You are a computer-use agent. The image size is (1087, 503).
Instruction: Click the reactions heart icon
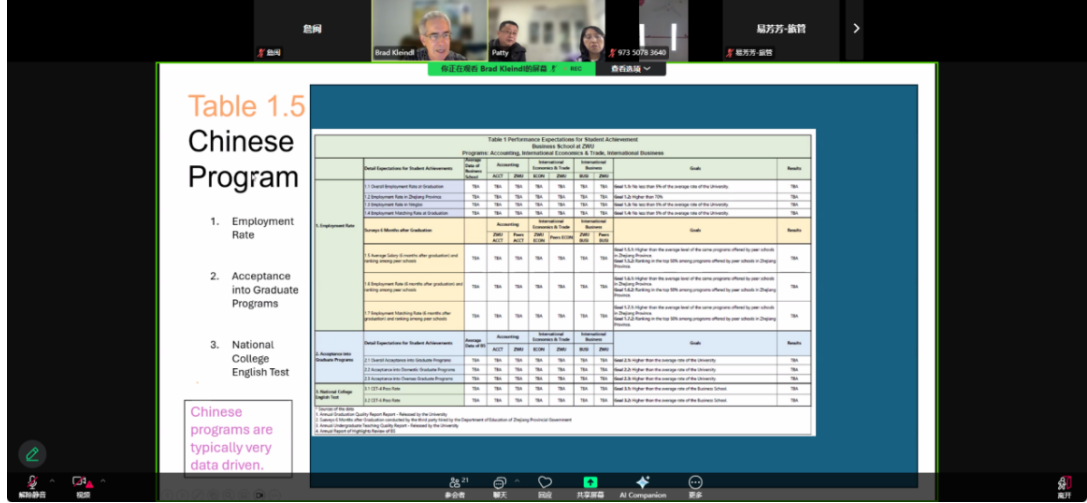click(545, 482)
